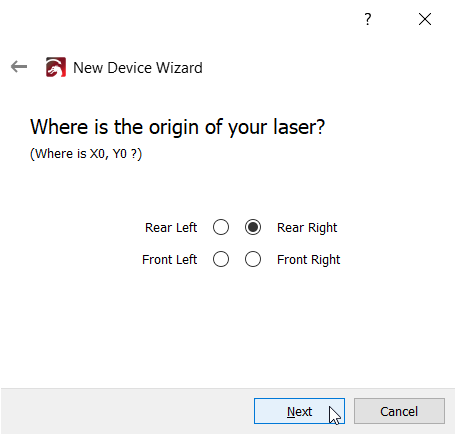Choose the Front Right radio button
This screenshot has width=456, height=435.
(x=253, y=259)
